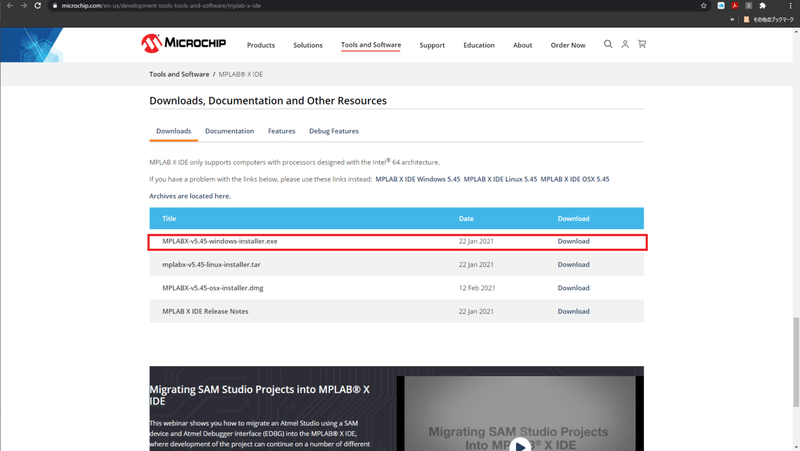Image resolution: width=800 pixels, height=451 pixels.
Task: Click the page vertical scrollbar thumb
Action: [795, 362]
